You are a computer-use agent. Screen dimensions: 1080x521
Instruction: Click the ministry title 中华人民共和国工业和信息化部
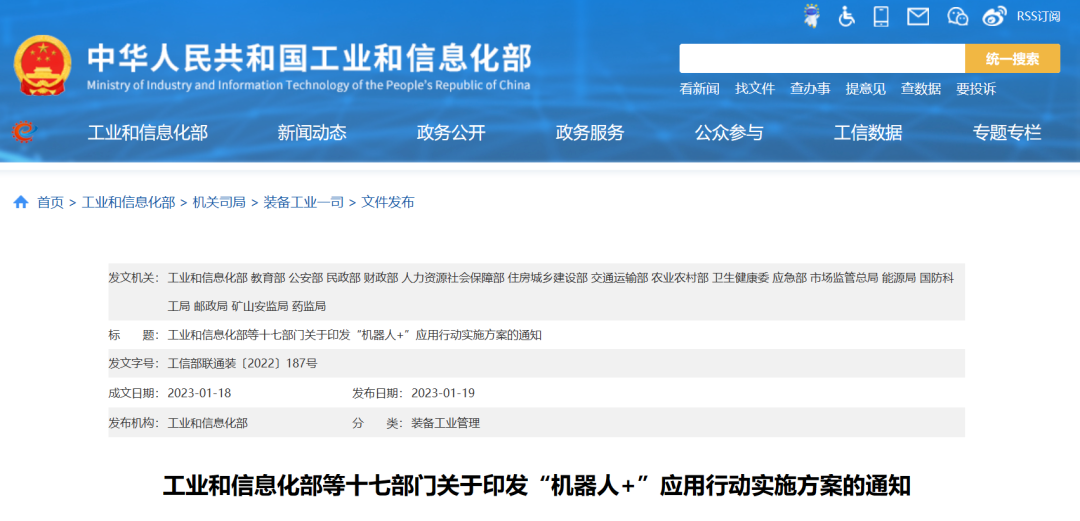pyautogui.click(x=309, y=58)
